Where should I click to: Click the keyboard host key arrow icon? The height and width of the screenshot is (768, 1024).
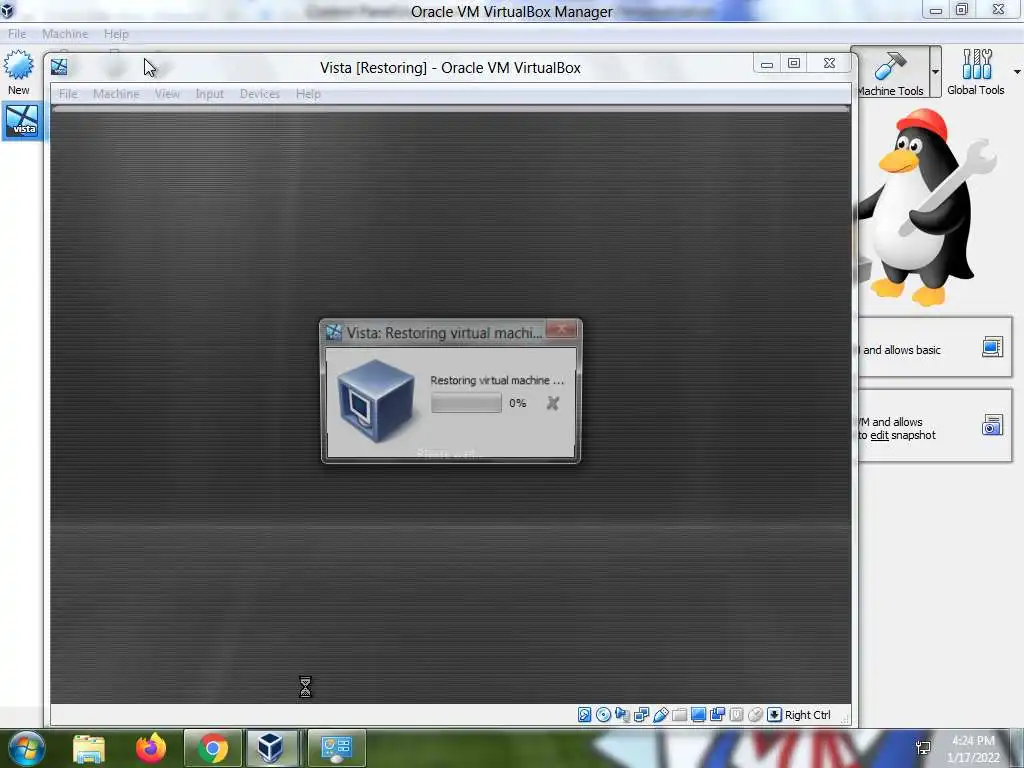(x=774, y=715)
